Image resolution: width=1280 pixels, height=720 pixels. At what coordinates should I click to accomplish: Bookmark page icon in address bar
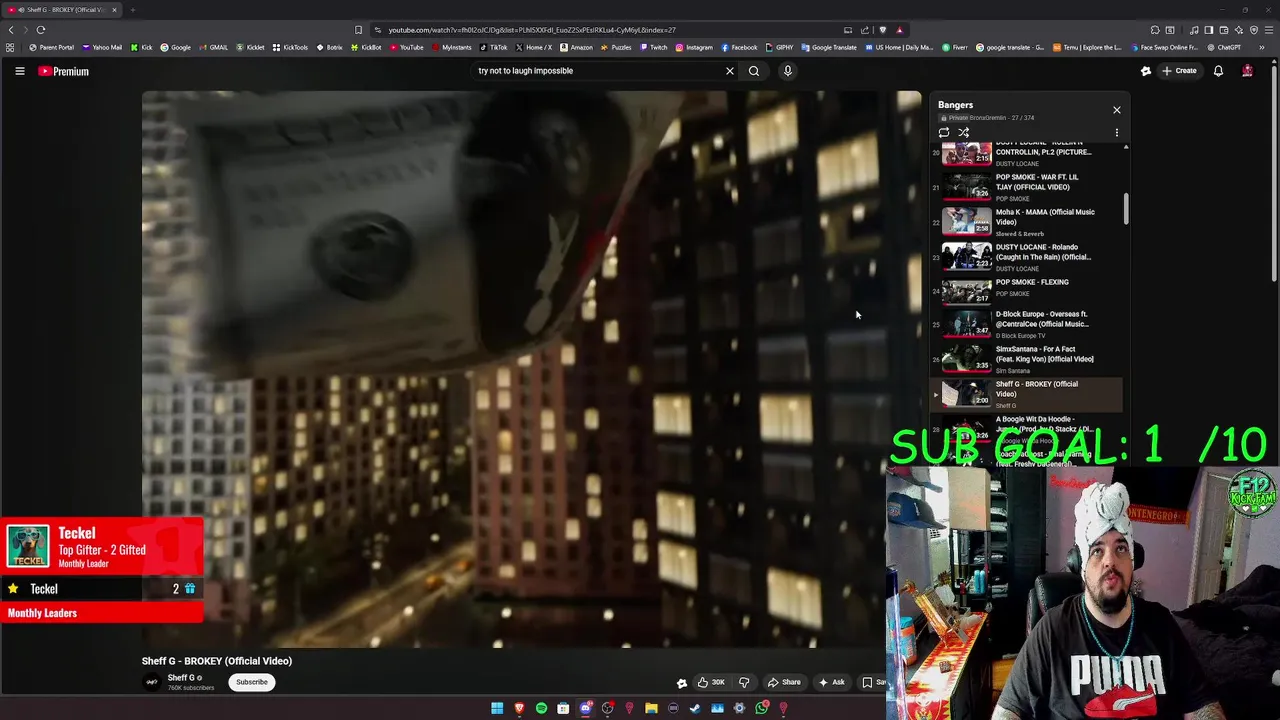tap(358, 30)
